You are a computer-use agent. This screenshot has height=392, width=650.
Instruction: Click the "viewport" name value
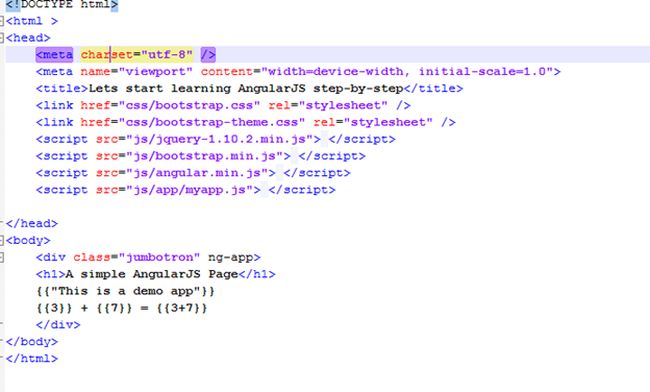tap(156, 72)
